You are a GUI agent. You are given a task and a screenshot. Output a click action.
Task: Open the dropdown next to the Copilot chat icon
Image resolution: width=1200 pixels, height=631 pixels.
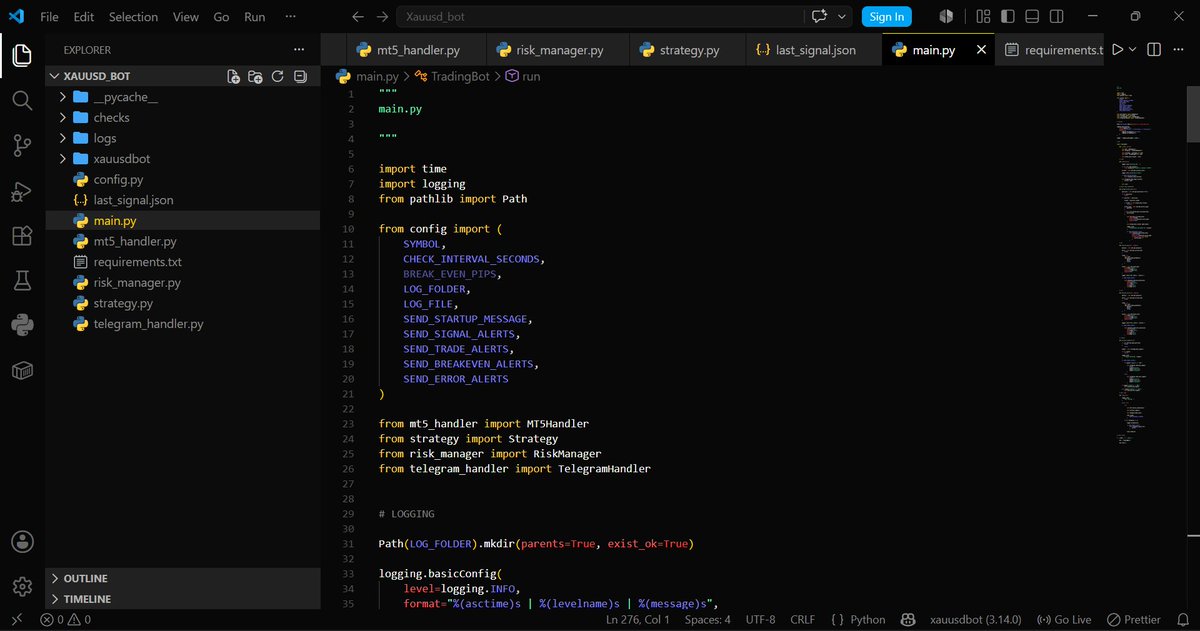coord(842,17)
